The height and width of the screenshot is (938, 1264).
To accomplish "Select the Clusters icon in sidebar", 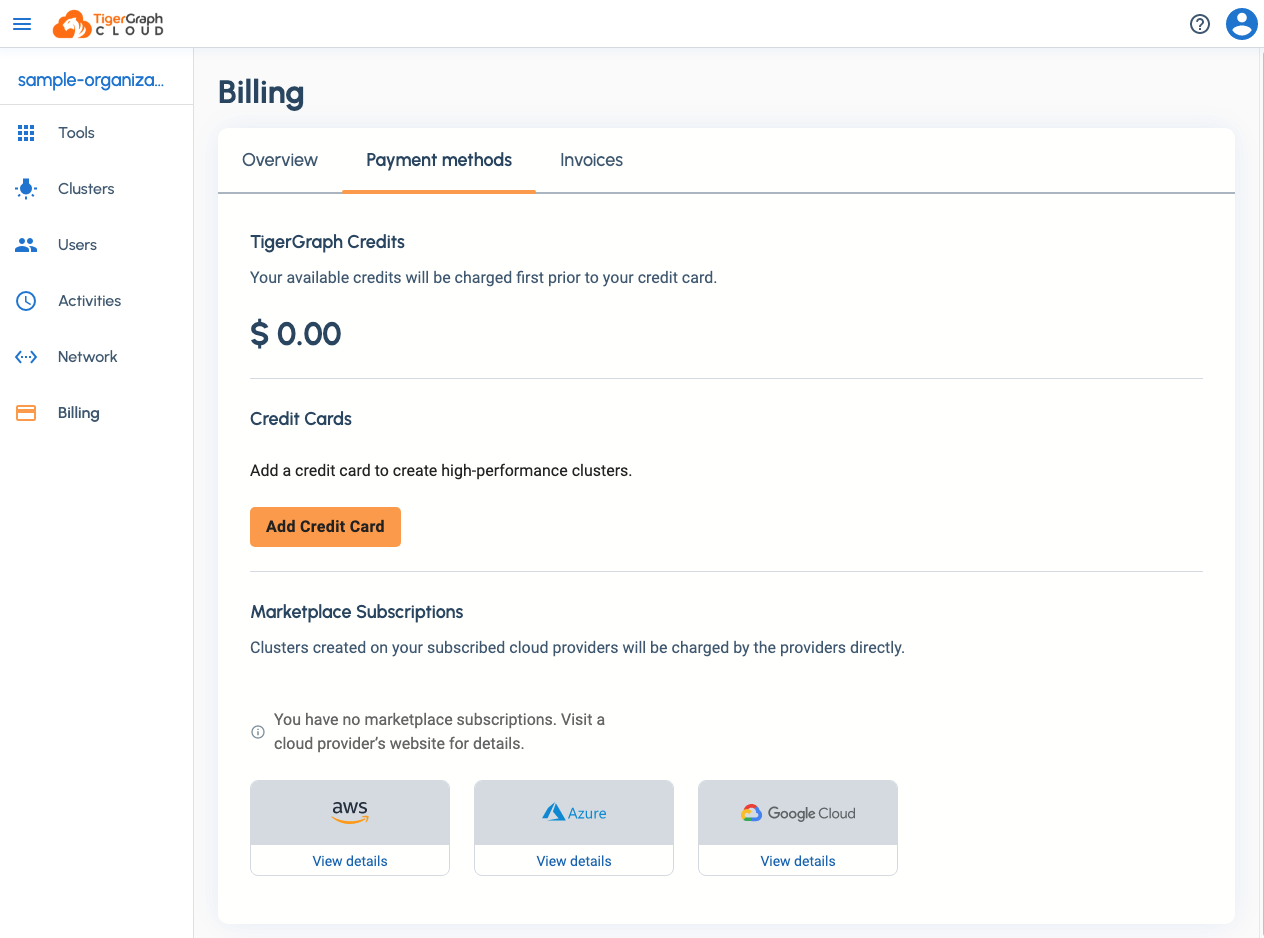I will (x=25, y=188).
